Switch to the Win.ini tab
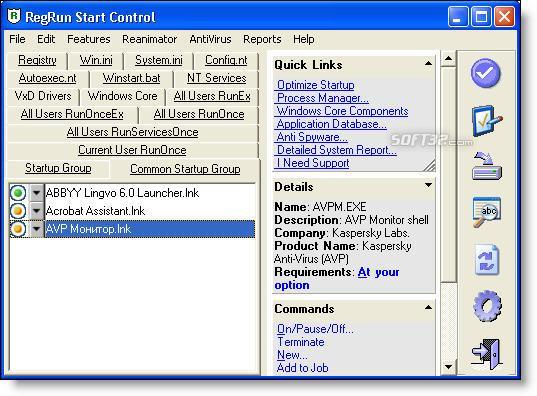The image size is (537, 396). click(96, 60)
